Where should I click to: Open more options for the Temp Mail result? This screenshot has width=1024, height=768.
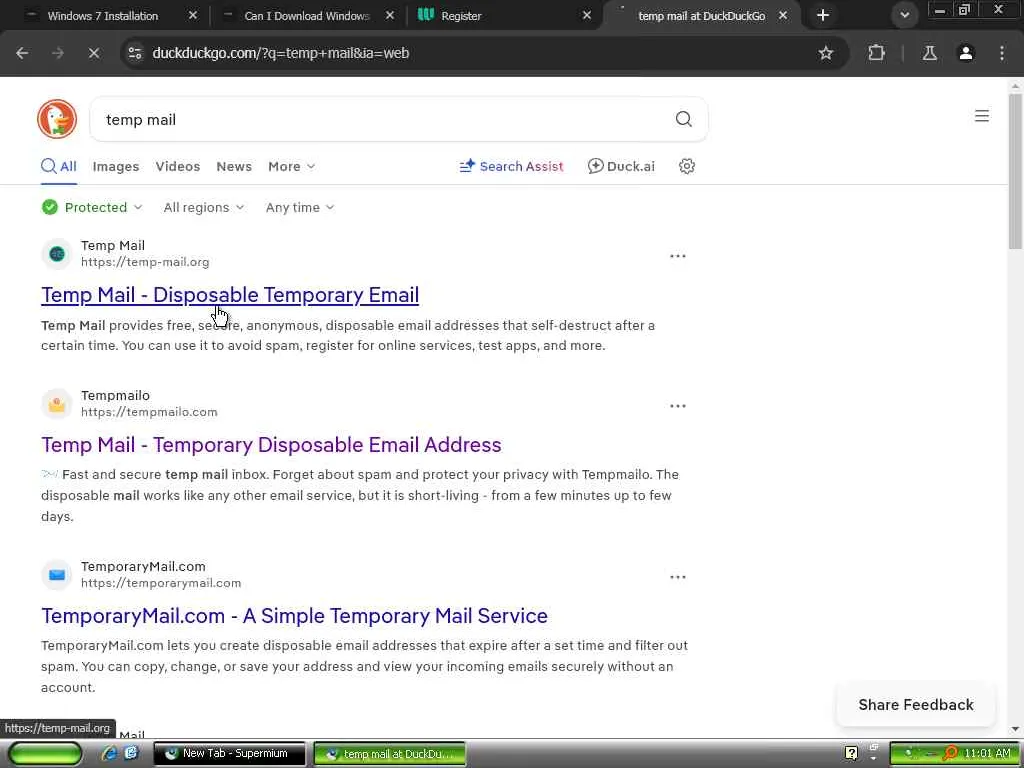click(x=678, y=256)
